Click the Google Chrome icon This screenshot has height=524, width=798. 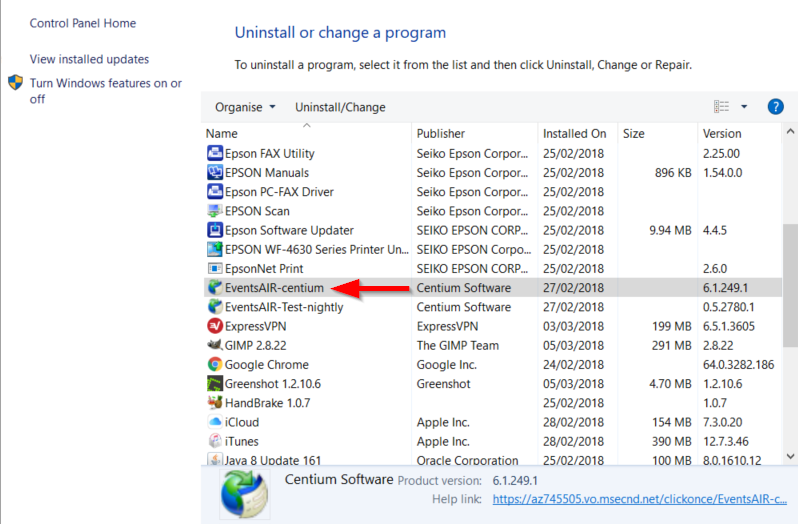tap(215, 364)
